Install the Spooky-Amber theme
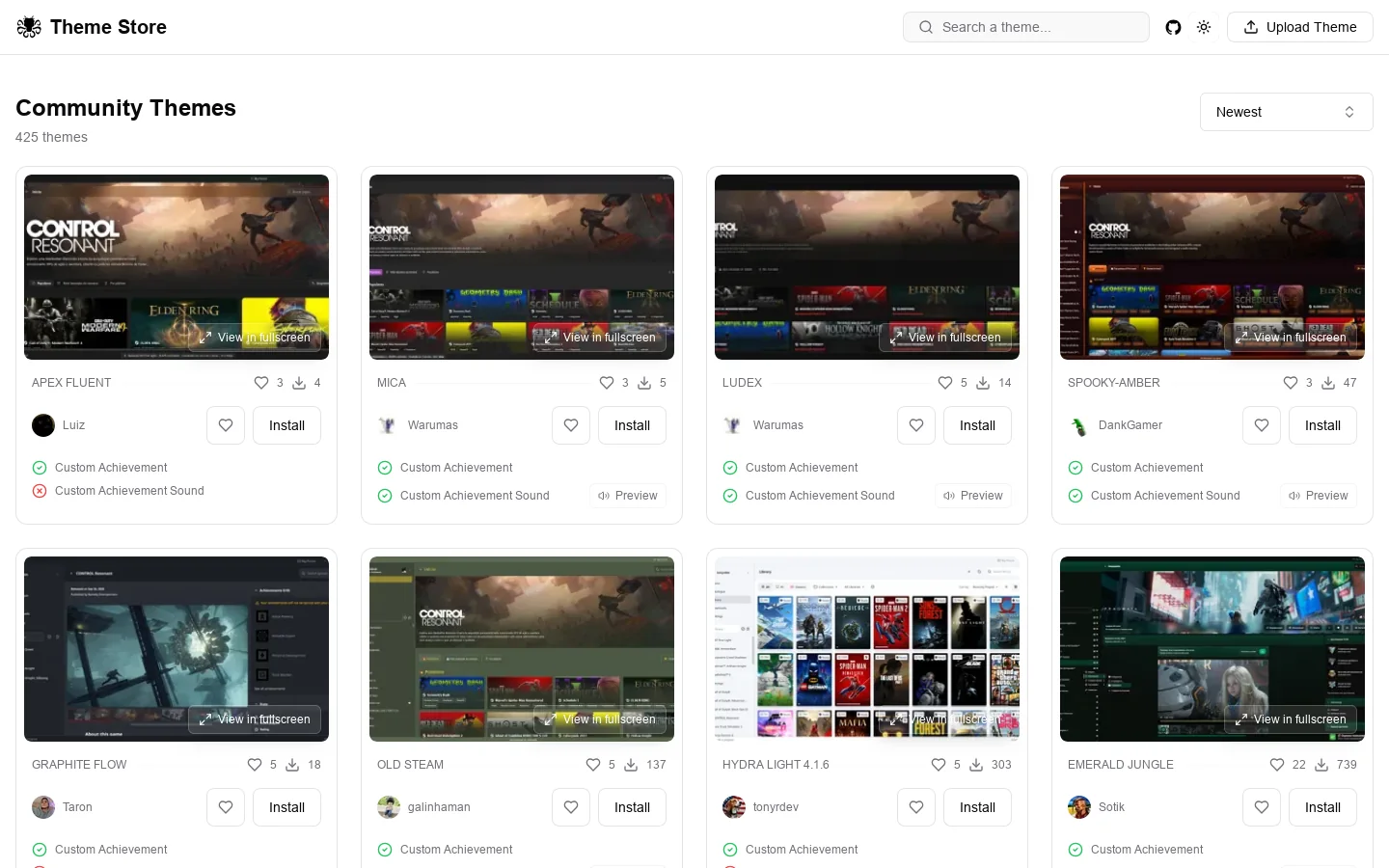1389x868 pixels. point(1322,425)
